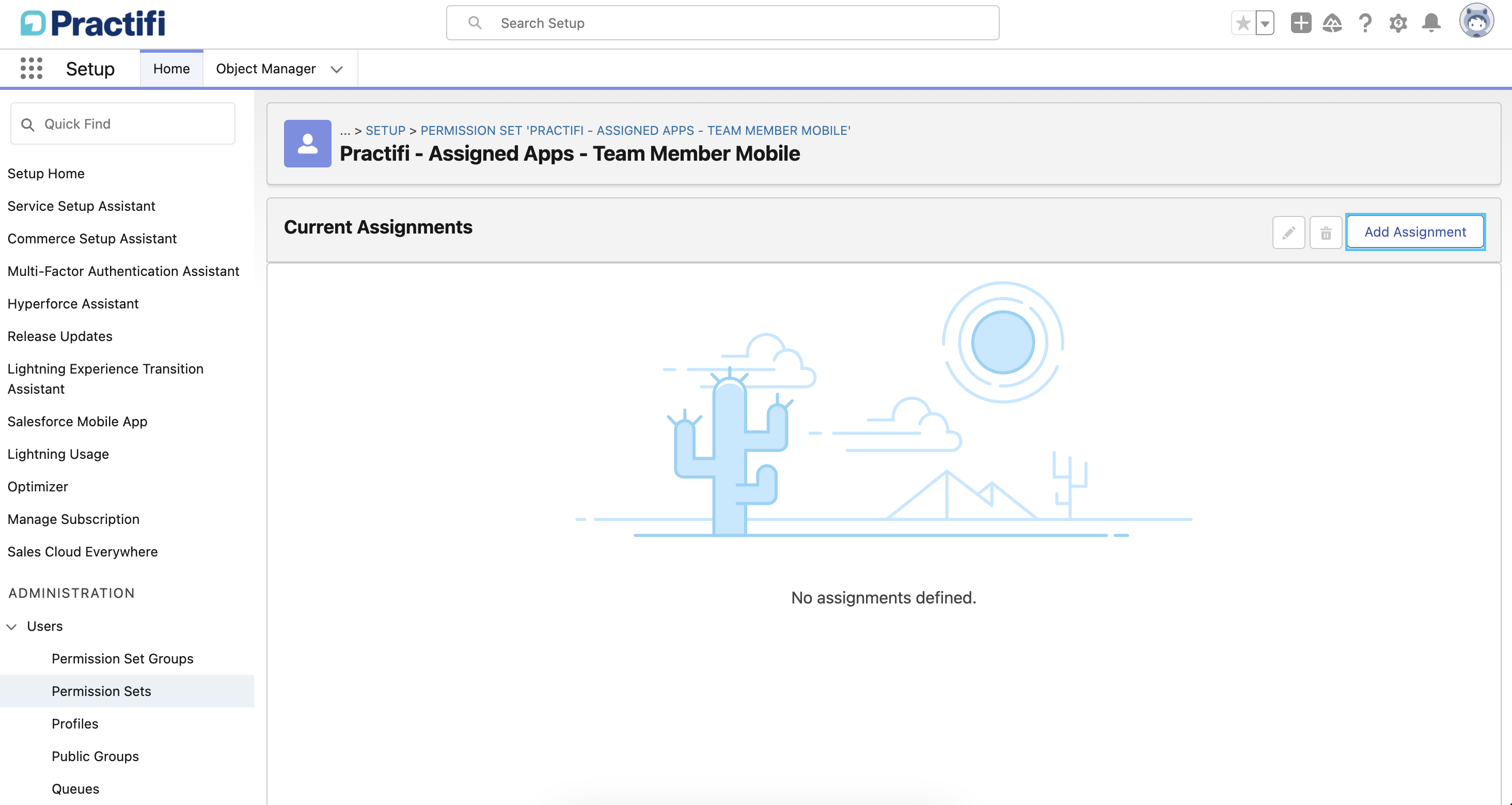
Task: Open Lightning Usage
Action: (58, 455)
